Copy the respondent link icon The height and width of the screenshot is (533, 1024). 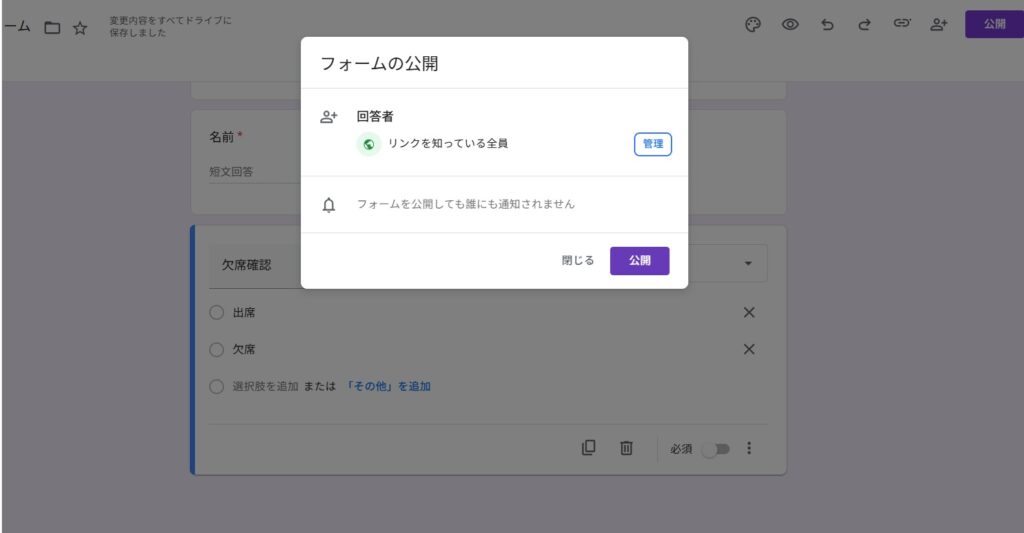901,25
